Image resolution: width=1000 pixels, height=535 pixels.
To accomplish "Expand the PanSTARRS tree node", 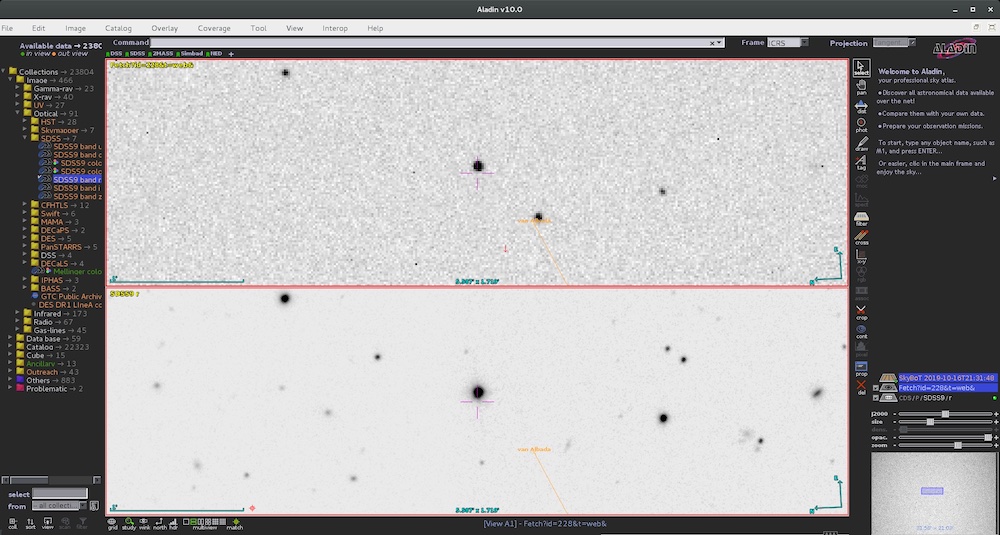I will pyautogui.click(x=26, y=247).
